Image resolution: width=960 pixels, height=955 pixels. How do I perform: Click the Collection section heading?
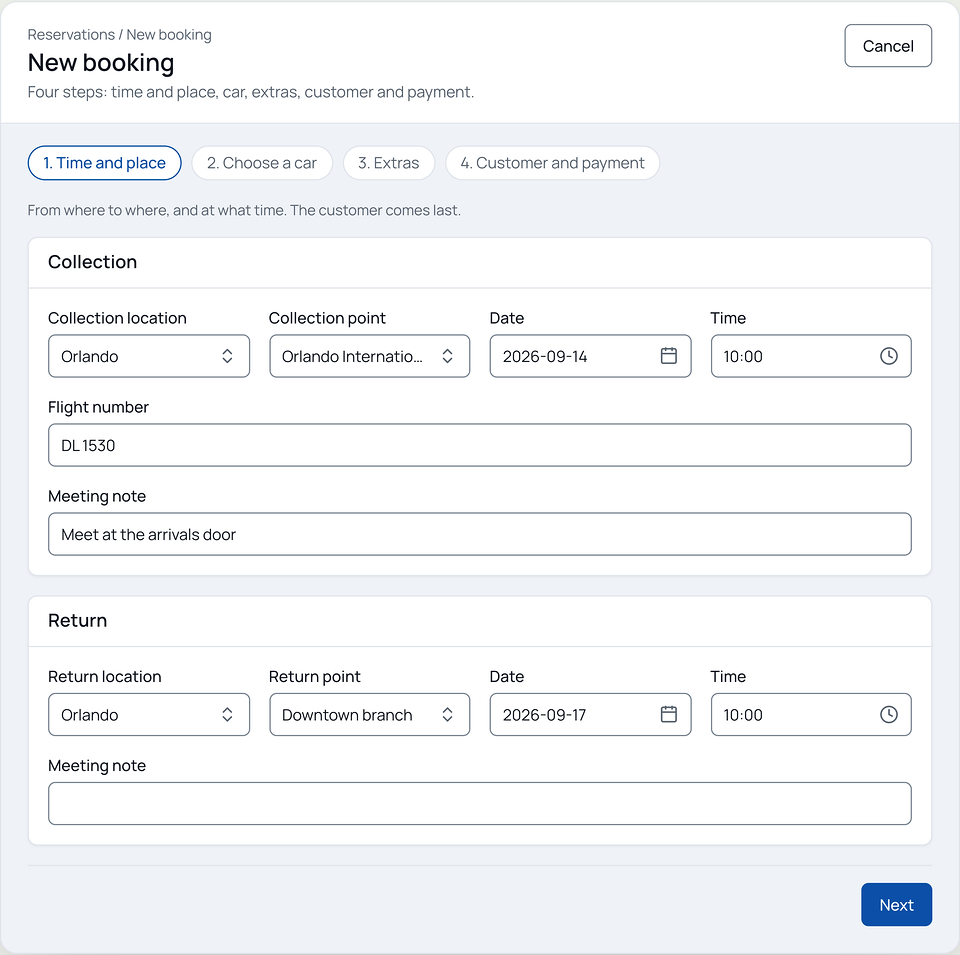coord(92,262)
